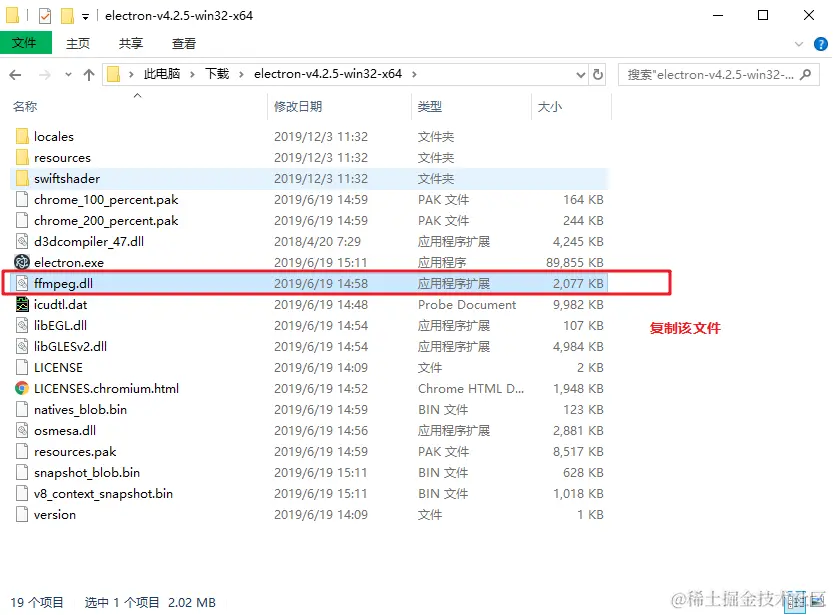Click the Chrome HTML D... type cell

tap(471, 389)
